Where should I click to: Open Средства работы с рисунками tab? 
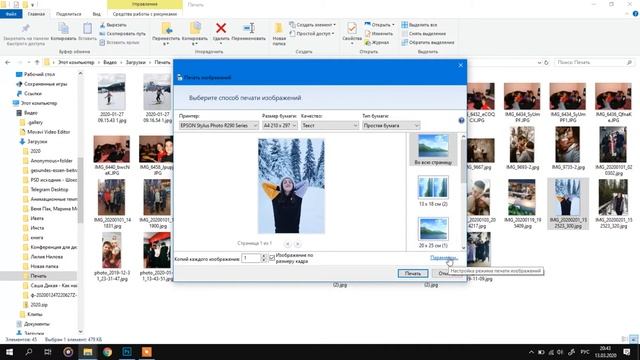[x=144, y=14]
